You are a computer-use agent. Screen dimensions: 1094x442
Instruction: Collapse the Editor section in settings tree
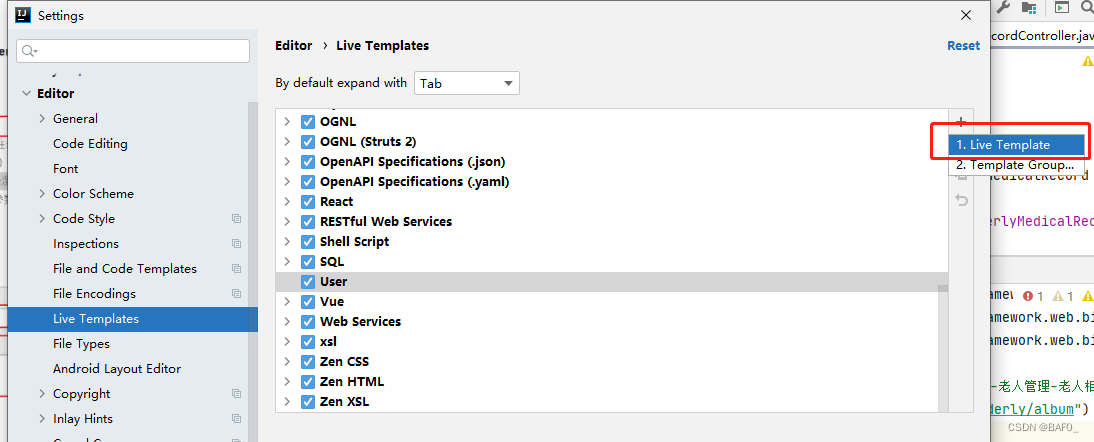(27, 93)
